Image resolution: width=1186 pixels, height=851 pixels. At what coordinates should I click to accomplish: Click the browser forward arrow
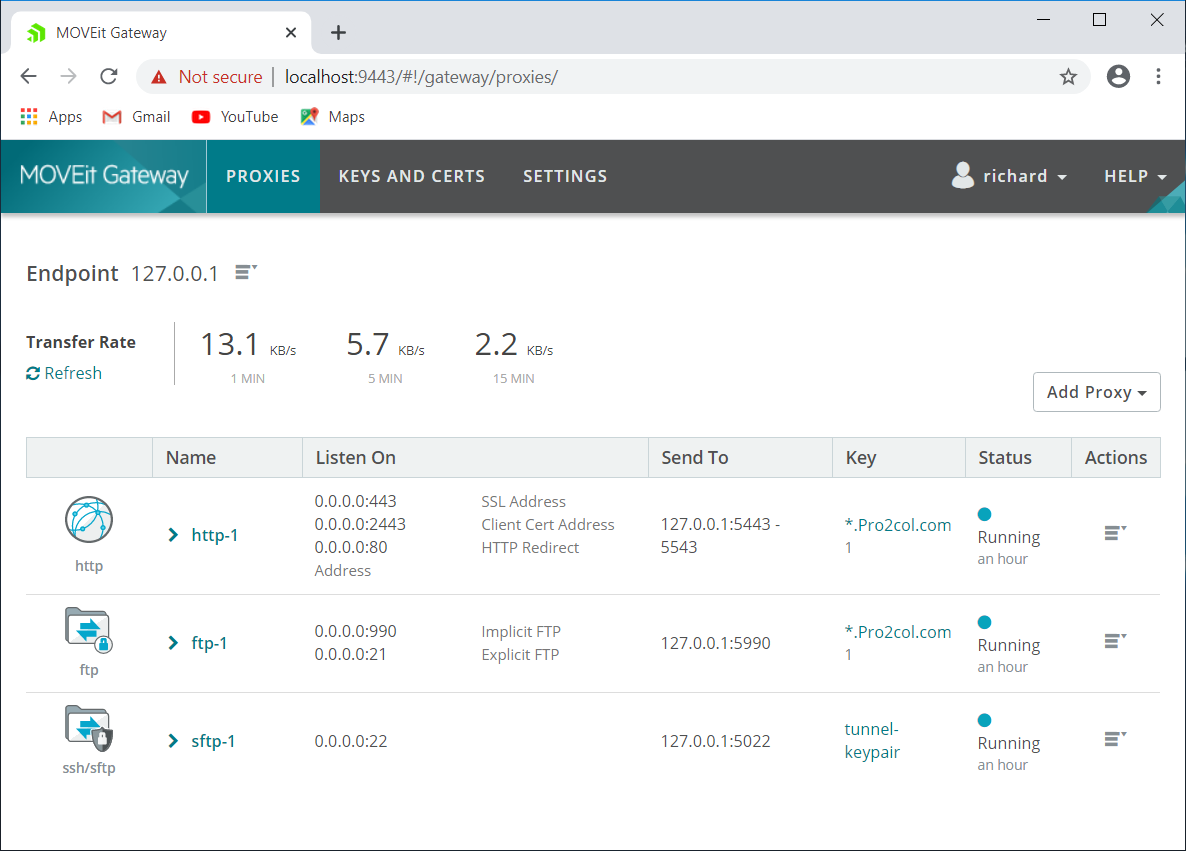[x=69, y=76]
